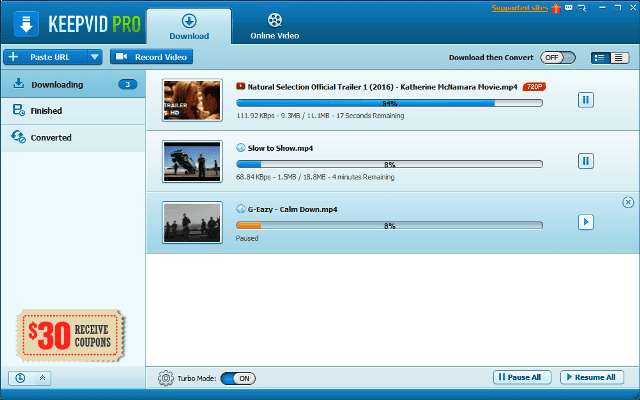Switch to compact list view icon
Viewport: 640px width, 400px height.
click(619, 58)
